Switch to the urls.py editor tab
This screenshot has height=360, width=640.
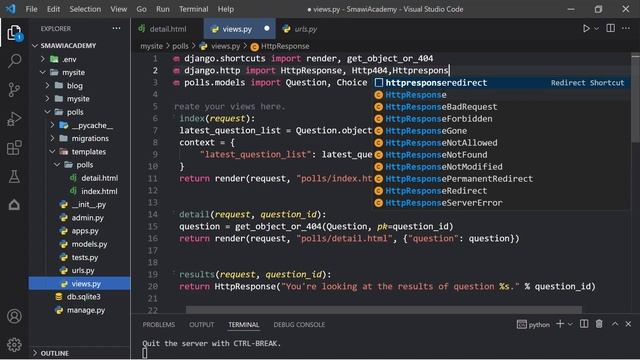[x=305, y=29]
